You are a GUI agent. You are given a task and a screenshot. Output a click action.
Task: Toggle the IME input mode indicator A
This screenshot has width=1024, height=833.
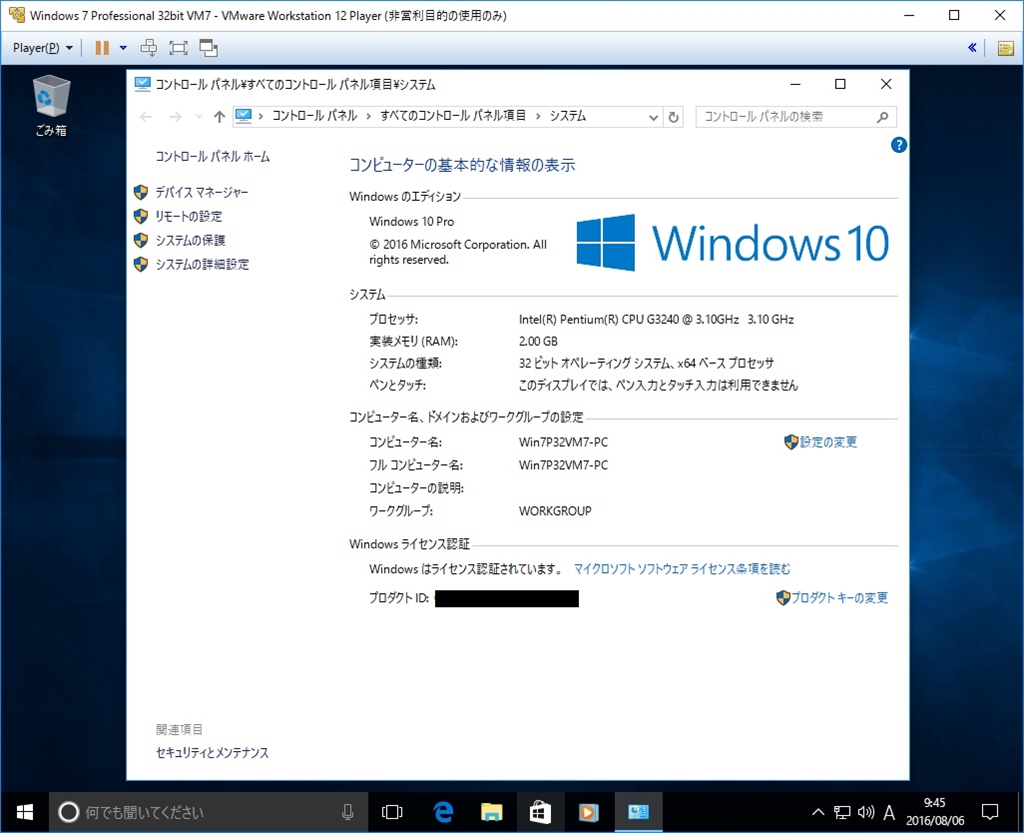(889, 812)
